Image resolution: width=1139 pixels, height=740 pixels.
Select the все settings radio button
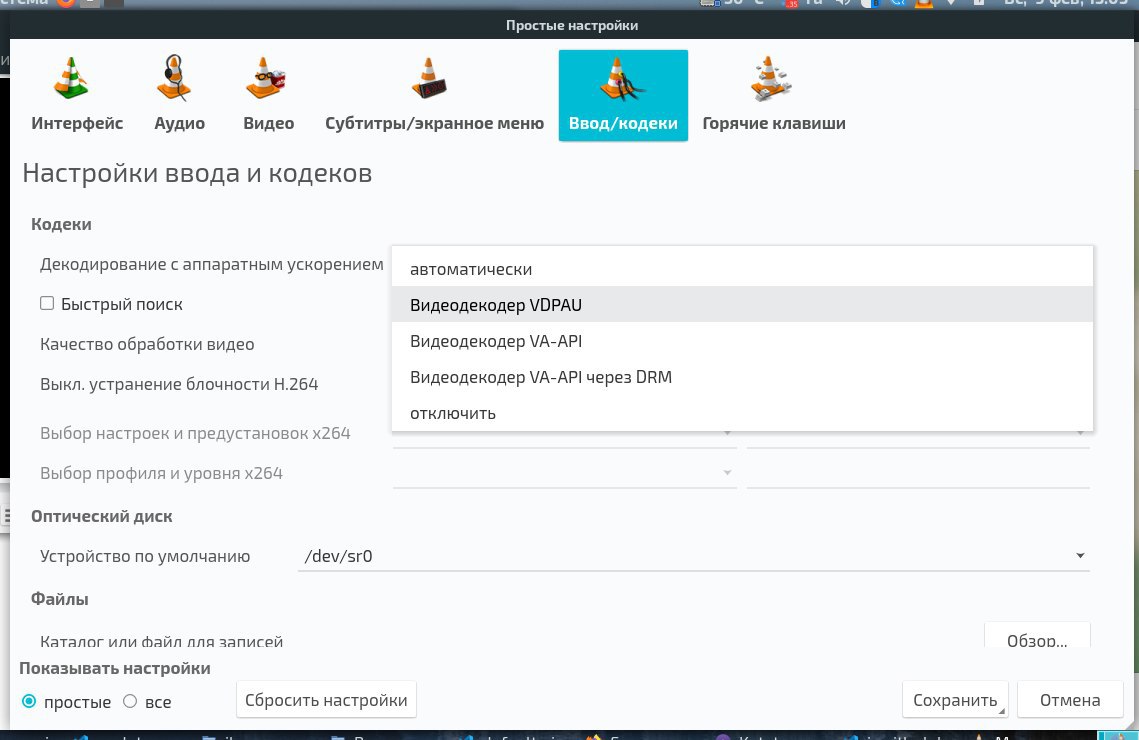coord(130,702)
